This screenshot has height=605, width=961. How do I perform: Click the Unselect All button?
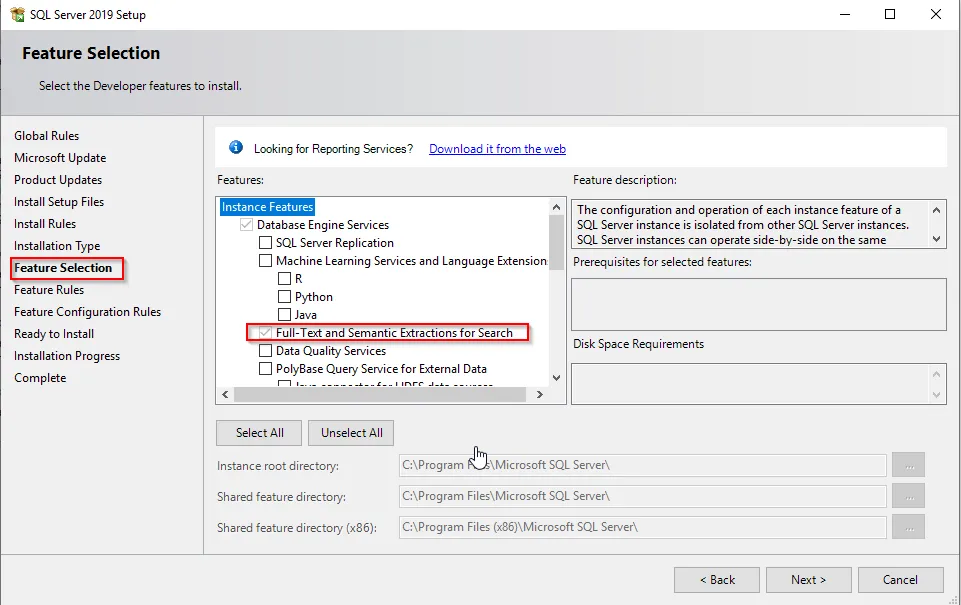coord(351,433)
